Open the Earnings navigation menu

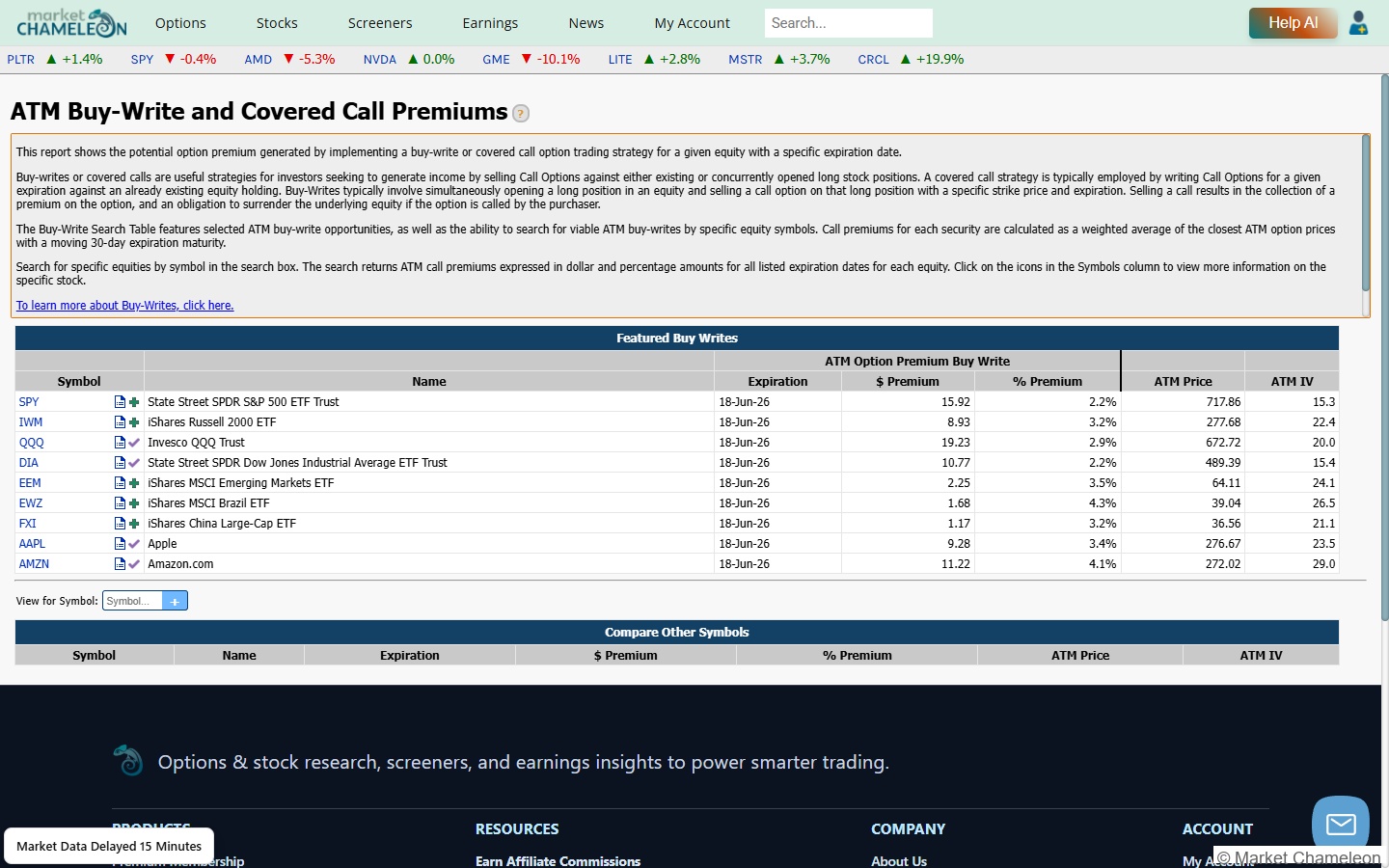coord(490,23)
